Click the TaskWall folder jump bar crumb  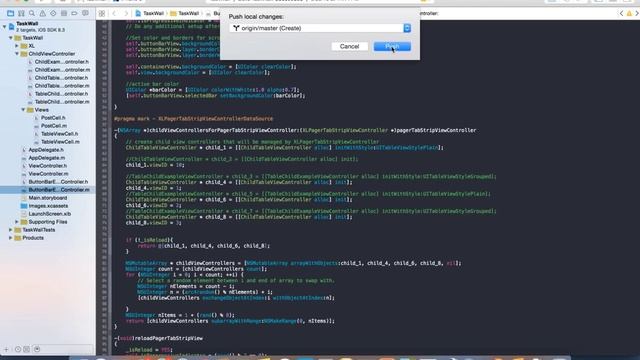[x=184, y=13]
